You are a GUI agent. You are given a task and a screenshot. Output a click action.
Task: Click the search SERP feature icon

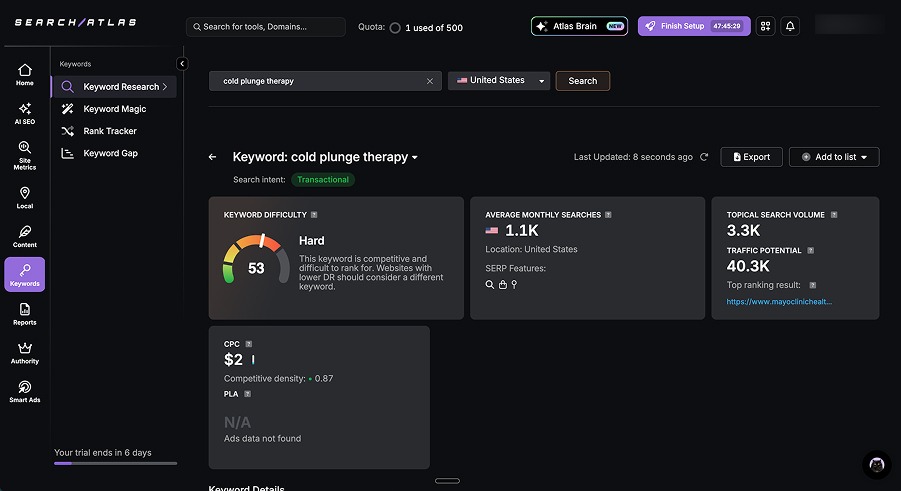[x=490, y=285]
